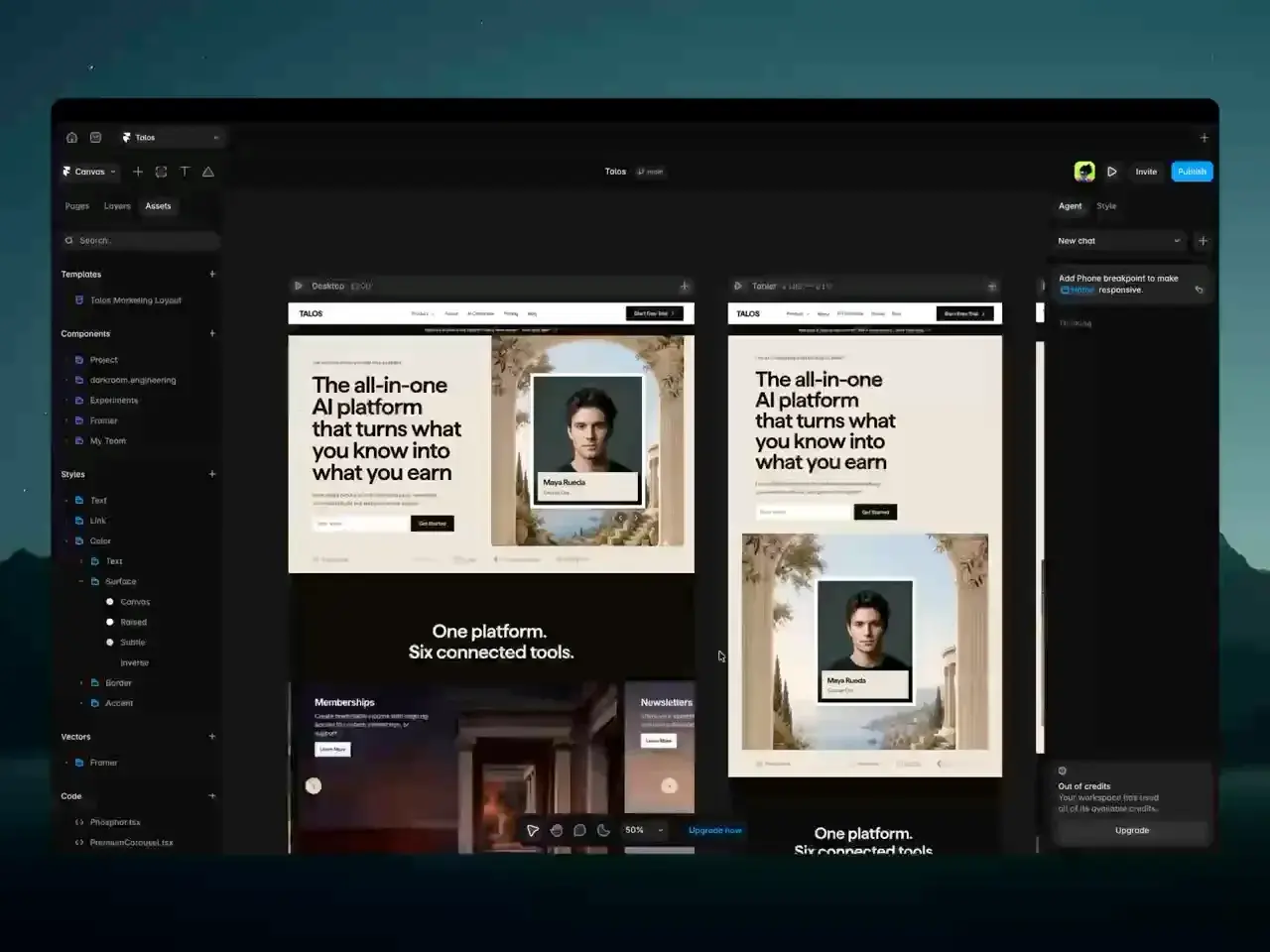The image size is (1270, 952).
Task: Toggle dark mode moon icon in bottom toolbar
Action: click(x=603, y=830)
